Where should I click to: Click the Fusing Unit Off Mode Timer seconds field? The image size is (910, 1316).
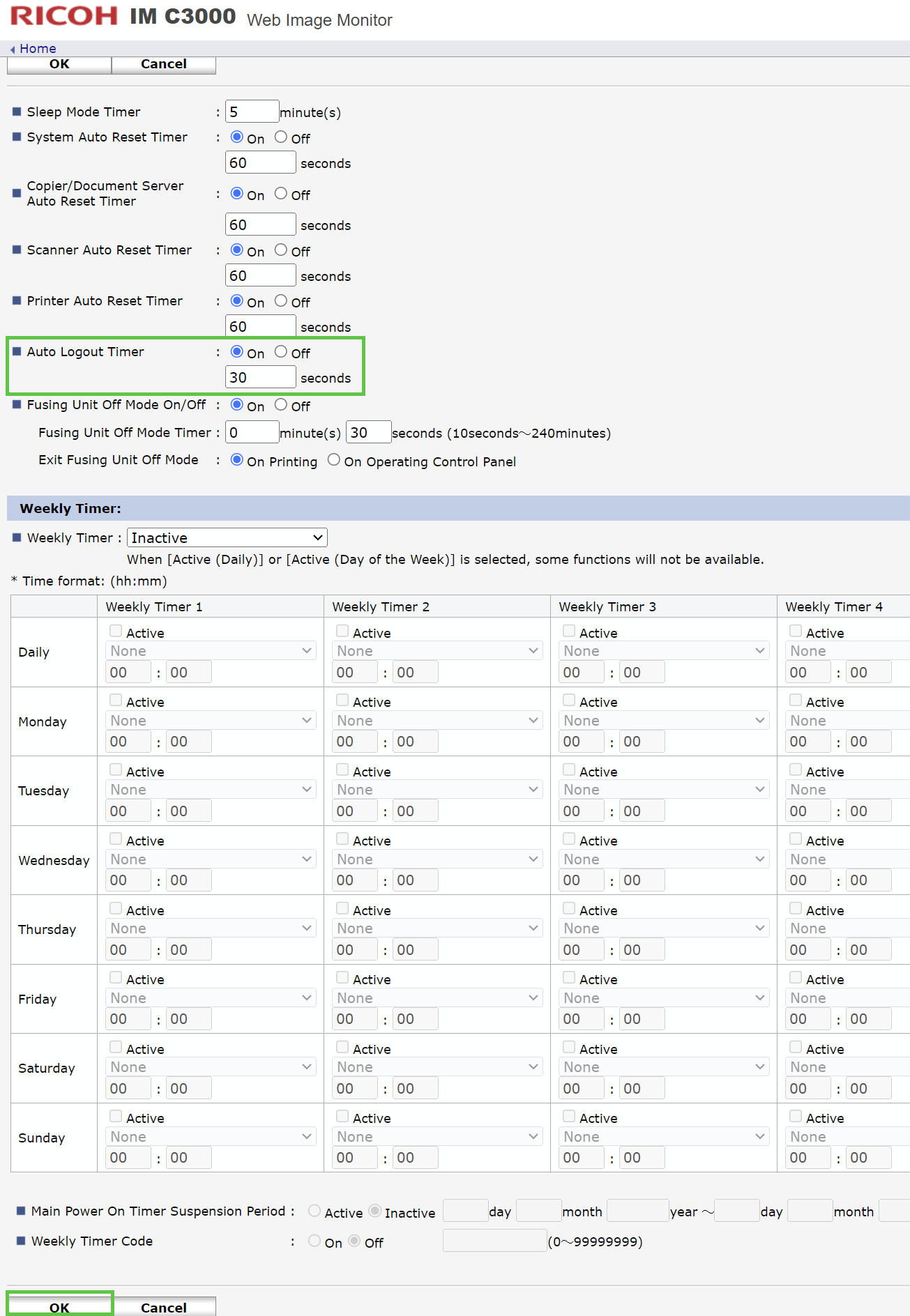point(369,432)
